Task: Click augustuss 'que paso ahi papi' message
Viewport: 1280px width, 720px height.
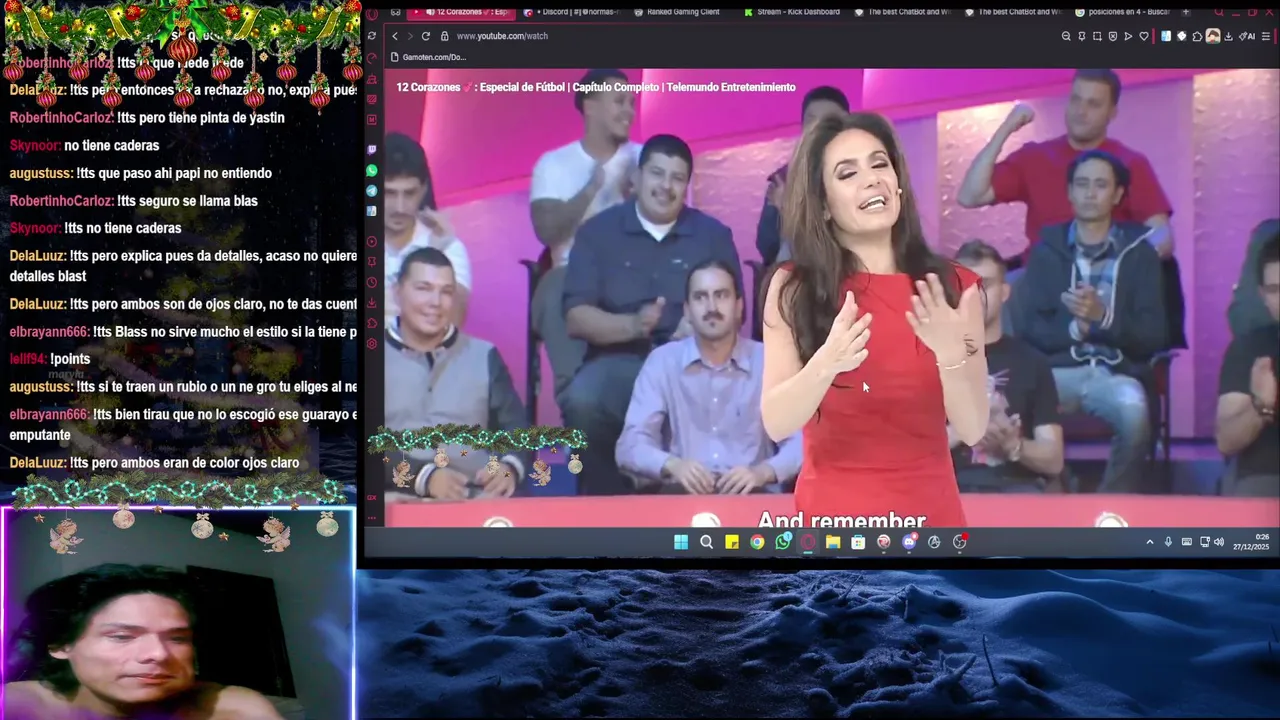Action: 141,173
